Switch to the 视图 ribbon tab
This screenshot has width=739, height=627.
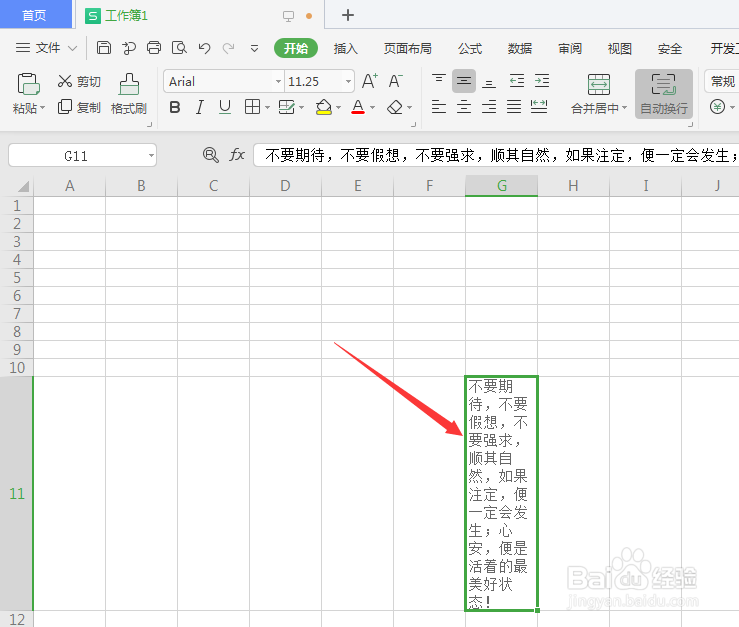click(620, 48)
